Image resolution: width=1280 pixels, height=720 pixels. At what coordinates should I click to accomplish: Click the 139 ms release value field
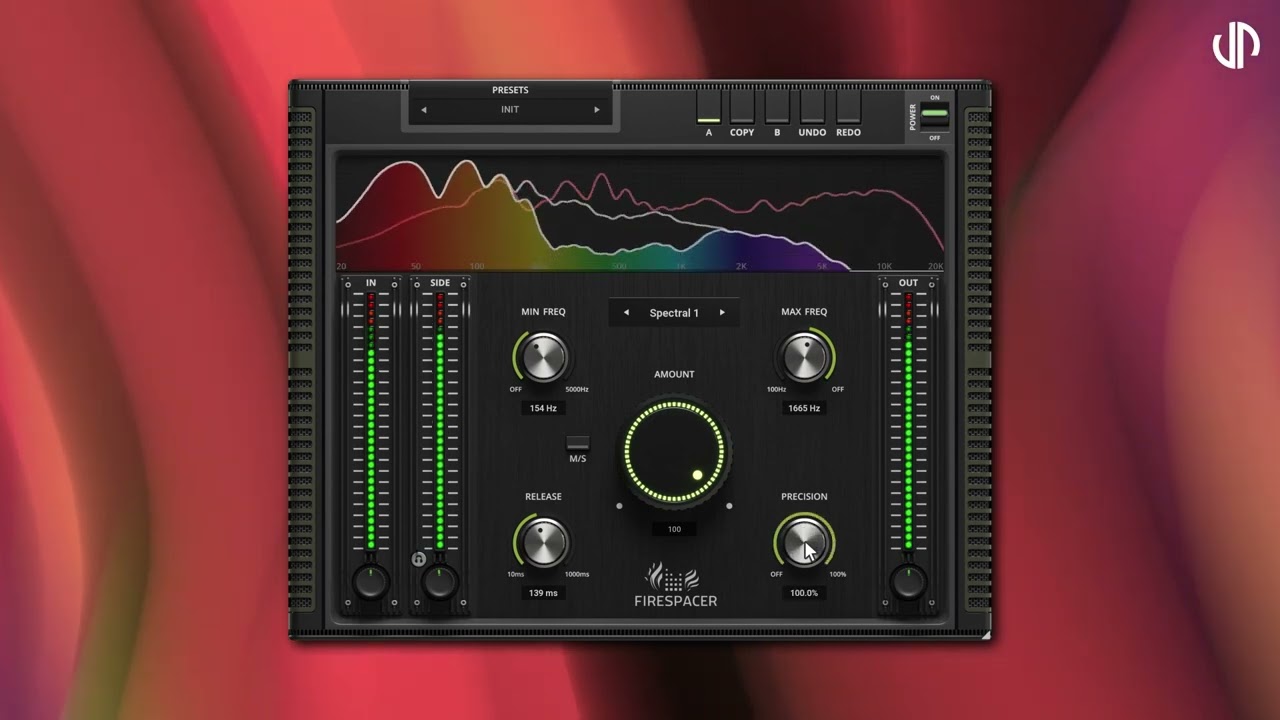point(544,593)
